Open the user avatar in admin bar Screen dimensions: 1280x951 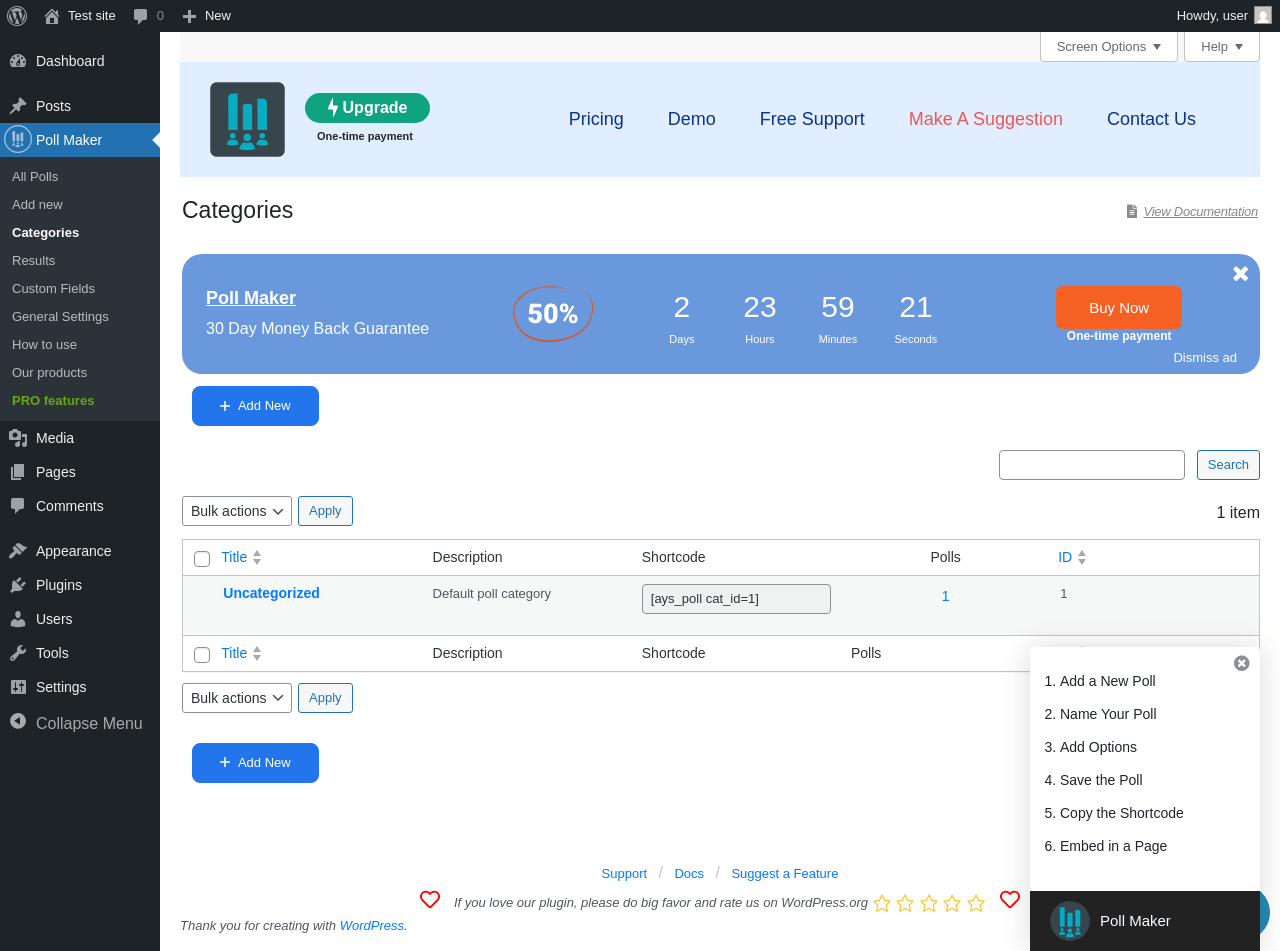[1263, 15]
